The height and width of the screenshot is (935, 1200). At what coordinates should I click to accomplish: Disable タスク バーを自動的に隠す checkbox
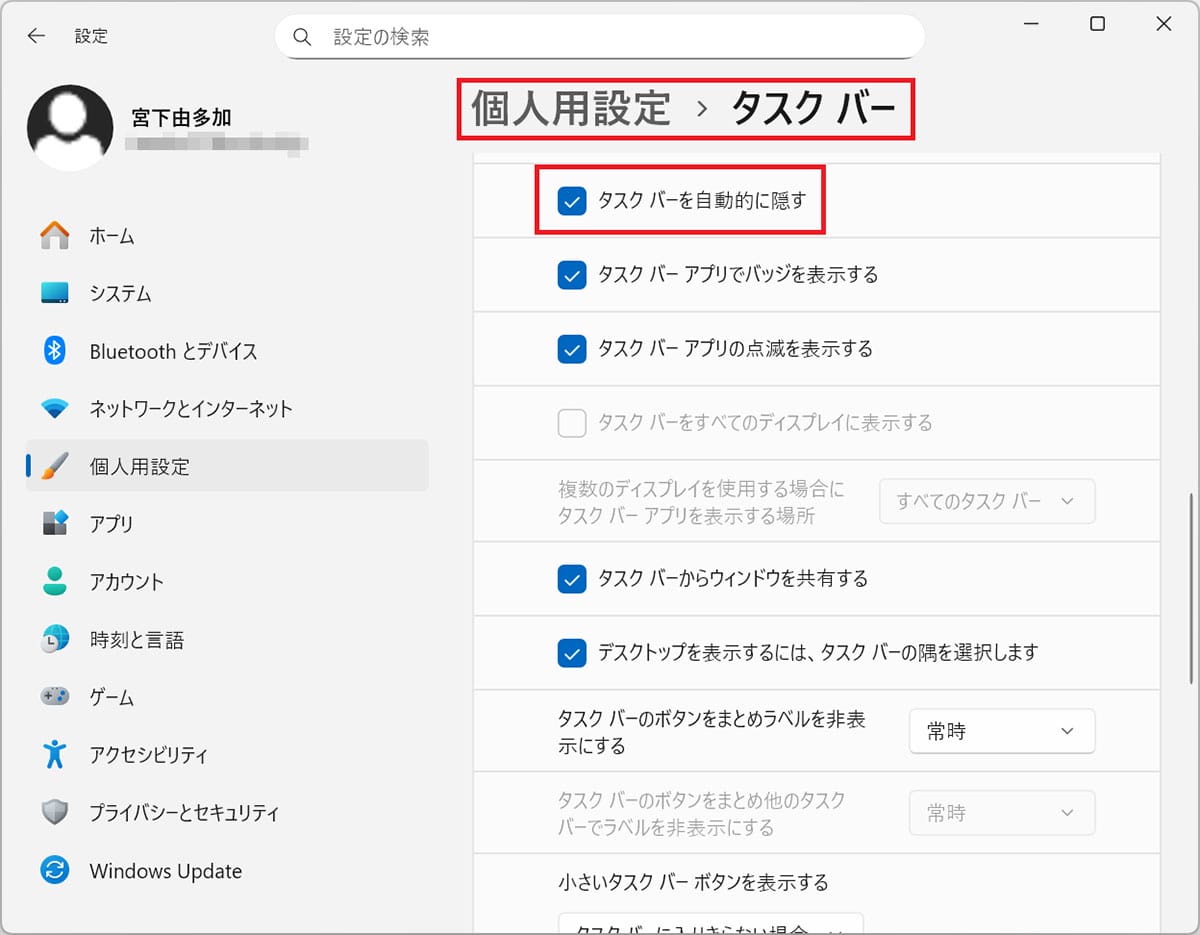click(572, 201)
